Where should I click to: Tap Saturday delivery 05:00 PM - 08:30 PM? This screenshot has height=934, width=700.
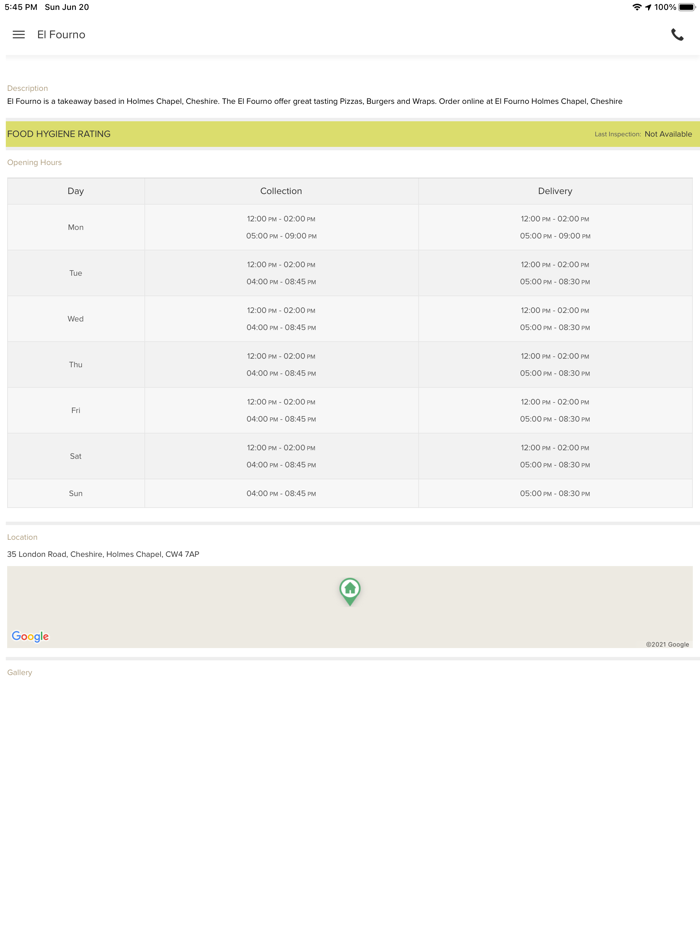click(x=555, y=465)
